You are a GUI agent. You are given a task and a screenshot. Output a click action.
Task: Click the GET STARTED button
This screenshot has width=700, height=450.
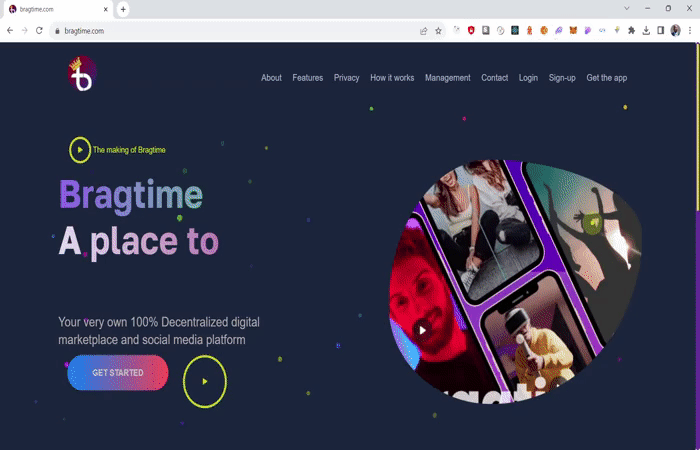coord(118,373)
